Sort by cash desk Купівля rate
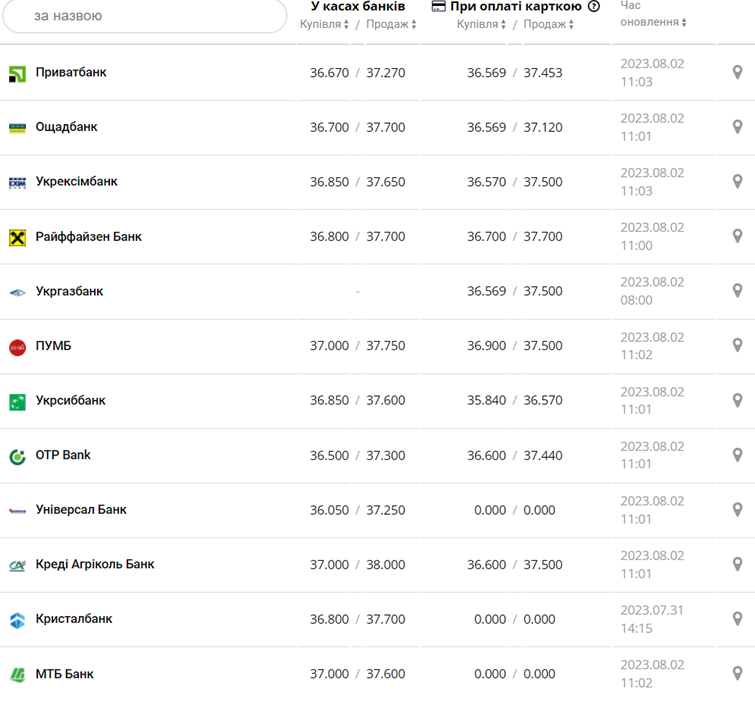The width and height of the screenshot is (755, 701). 325,24
